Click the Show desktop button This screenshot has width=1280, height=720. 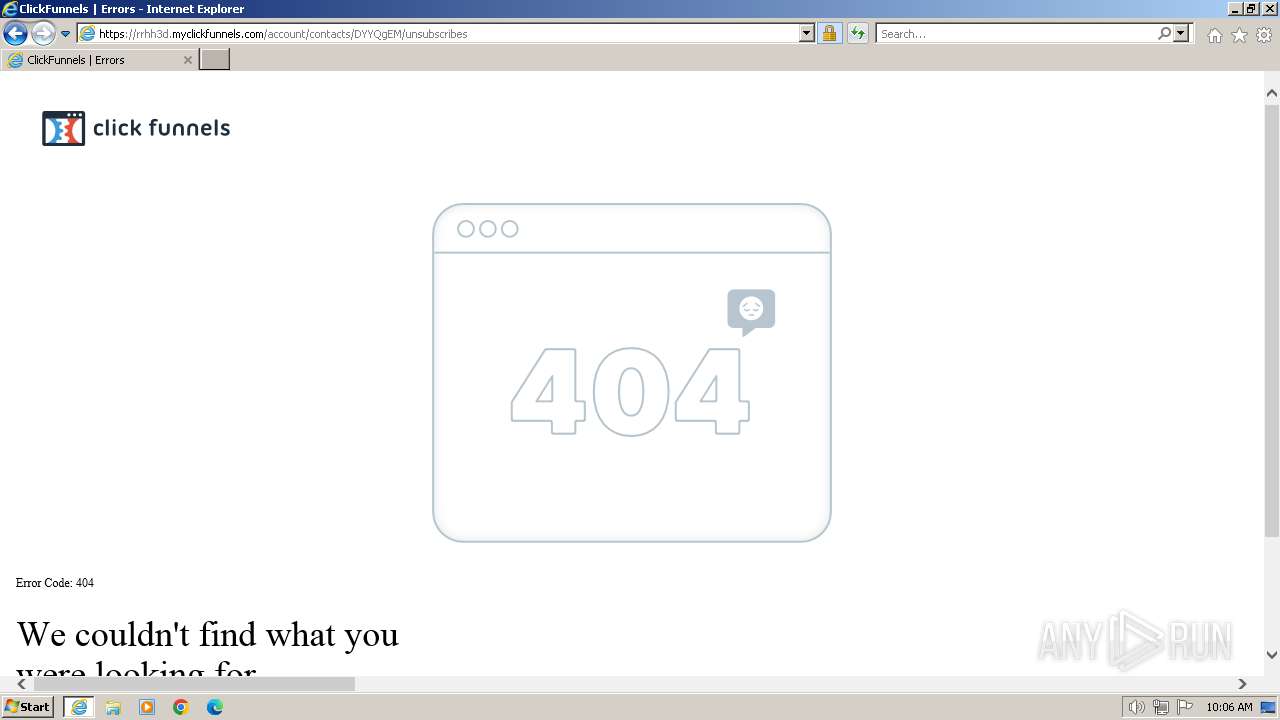pos(1269,707)
